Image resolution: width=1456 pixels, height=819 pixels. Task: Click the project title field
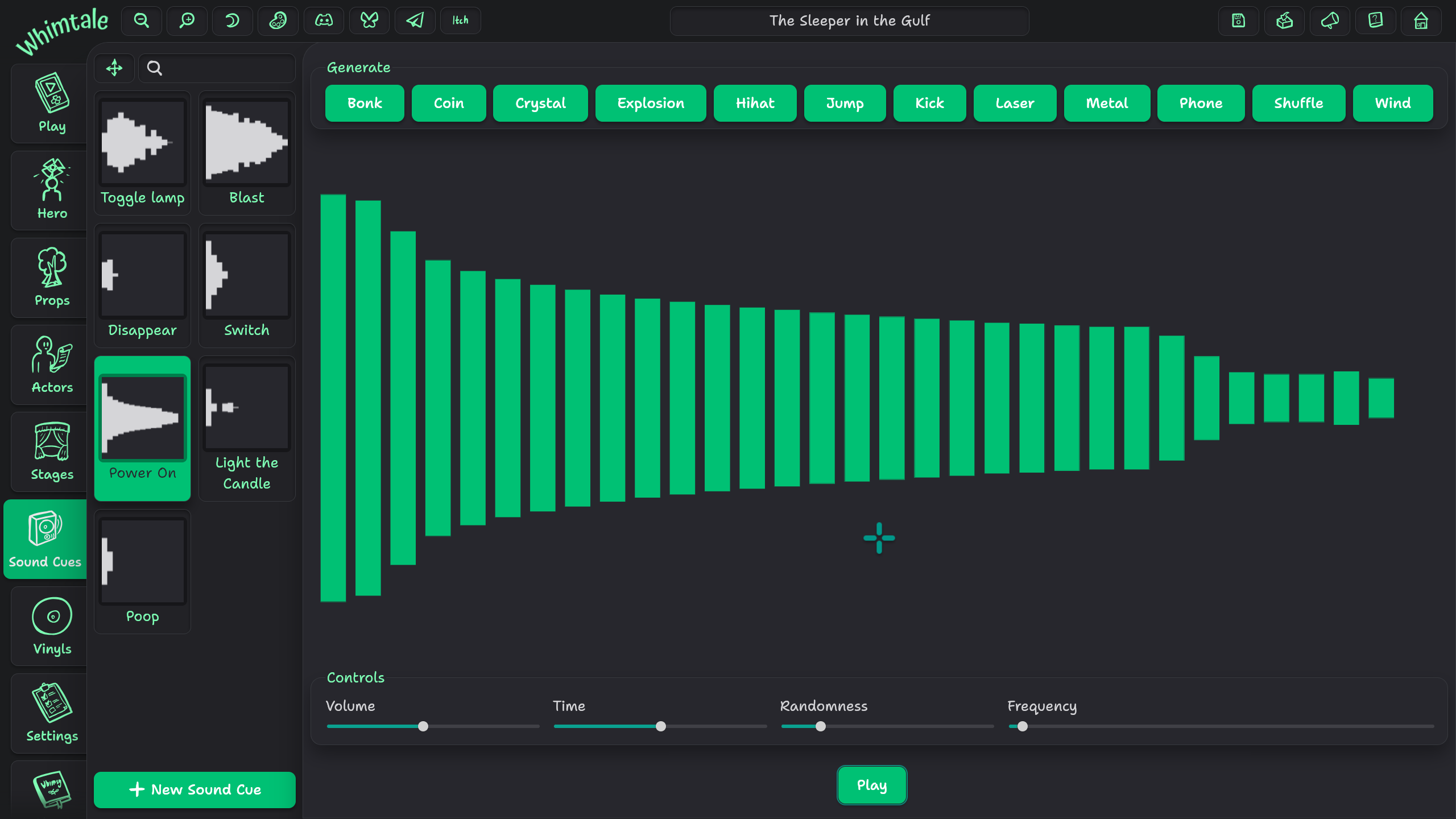click(849, 20)
